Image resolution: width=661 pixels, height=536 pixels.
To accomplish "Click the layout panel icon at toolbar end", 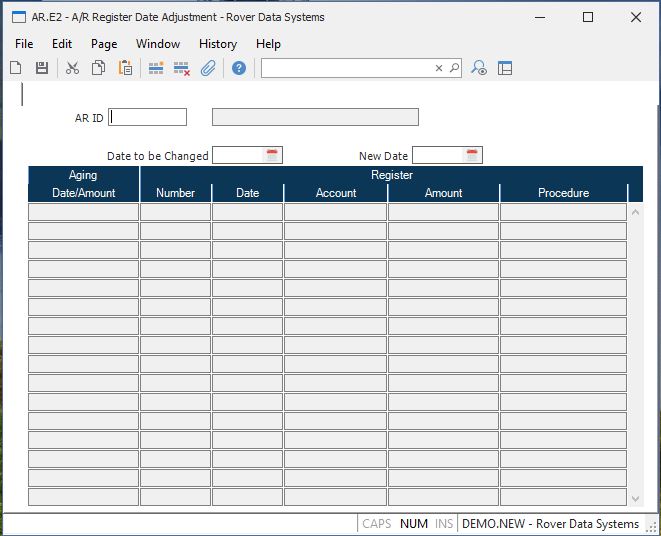I will 505,68.
